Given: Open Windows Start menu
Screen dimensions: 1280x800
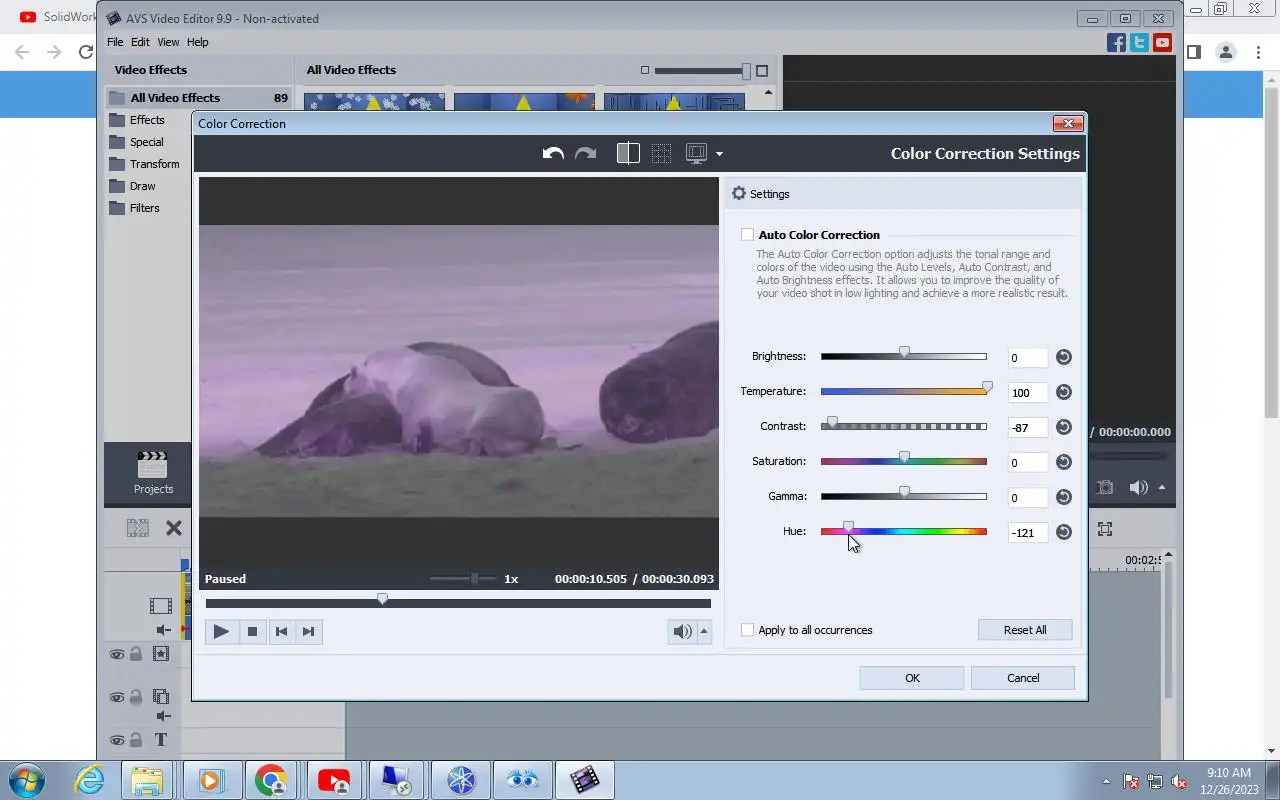Looking at the screenshot, I should (x=27, y=780).
